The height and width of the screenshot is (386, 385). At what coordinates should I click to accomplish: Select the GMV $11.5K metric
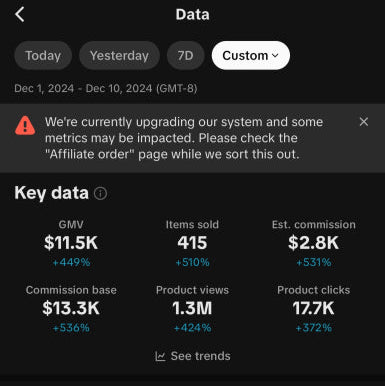(x=71, y=243)
